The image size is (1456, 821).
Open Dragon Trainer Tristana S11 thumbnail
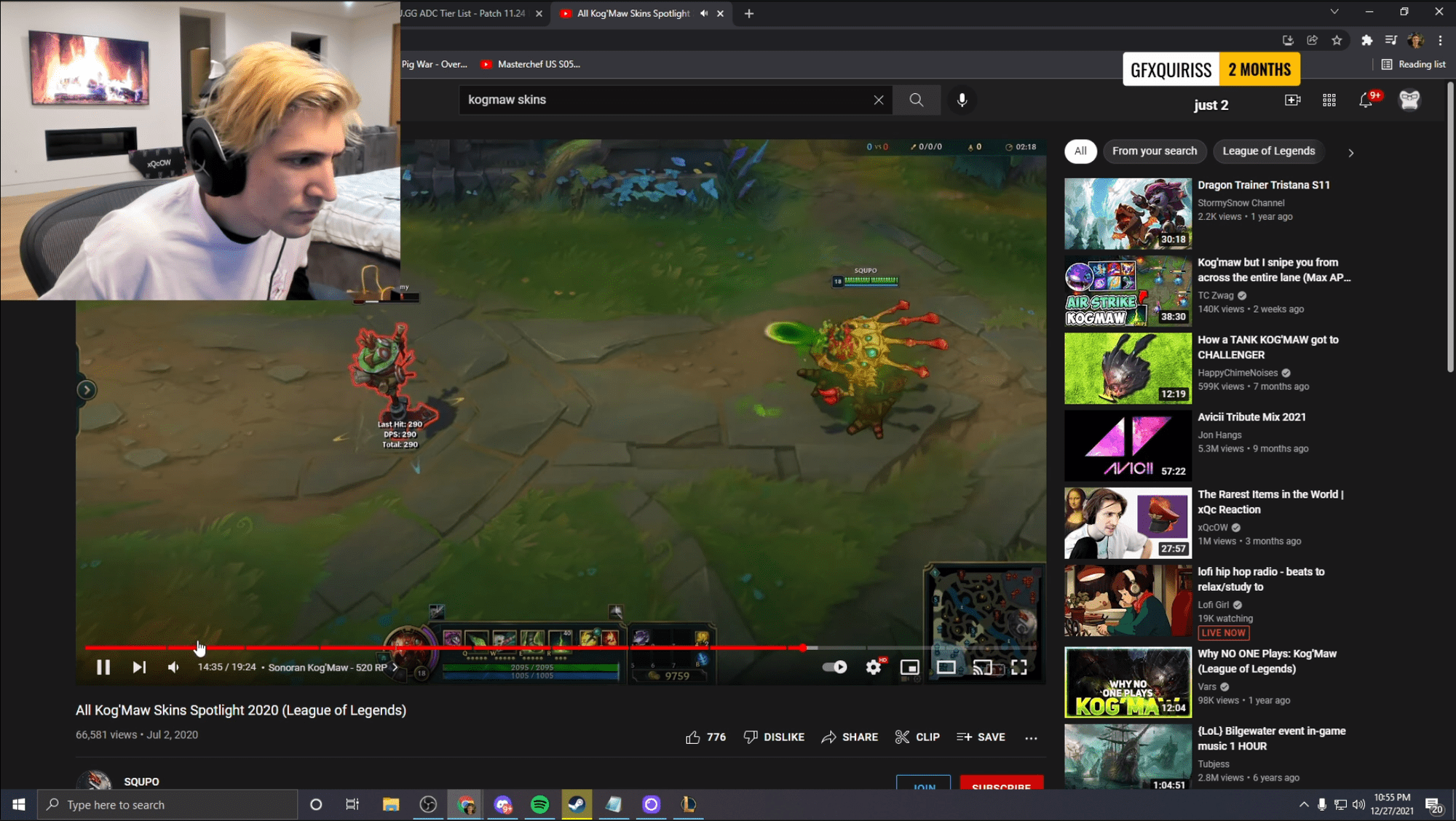[1128, 213]
